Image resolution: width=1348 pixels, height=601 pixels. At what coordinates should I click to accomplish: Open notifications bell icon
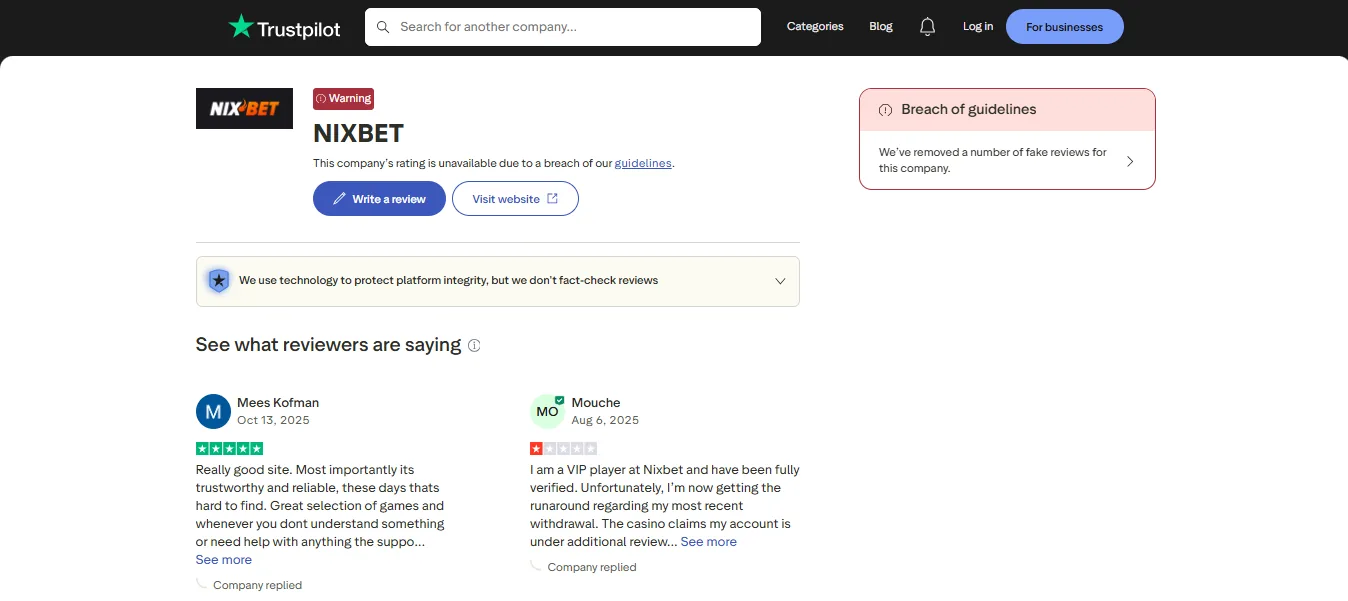tap(928, 27)
